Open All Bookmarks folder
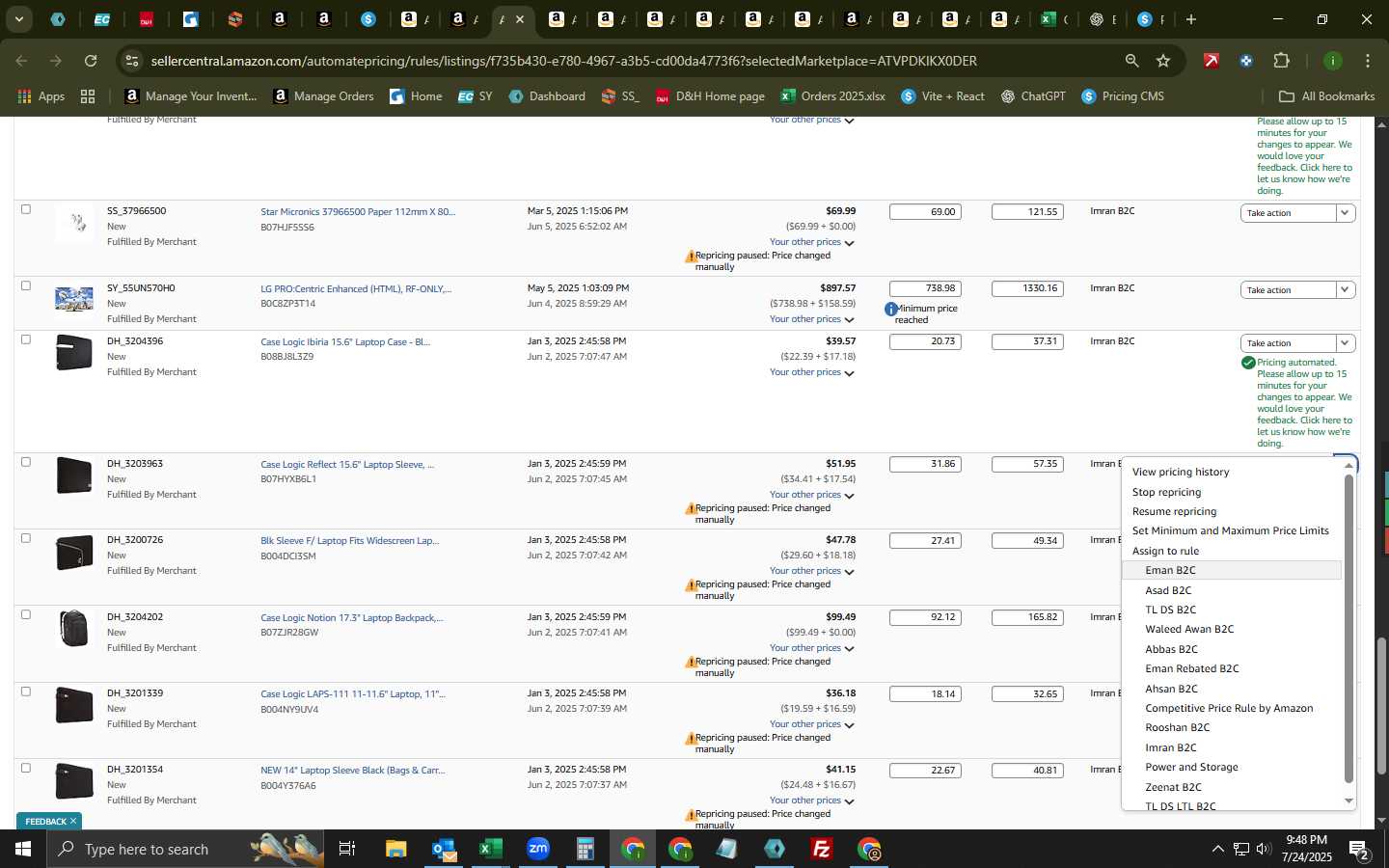Image resolution: width=1389 pixels, height=868 pixels. 1326,96
